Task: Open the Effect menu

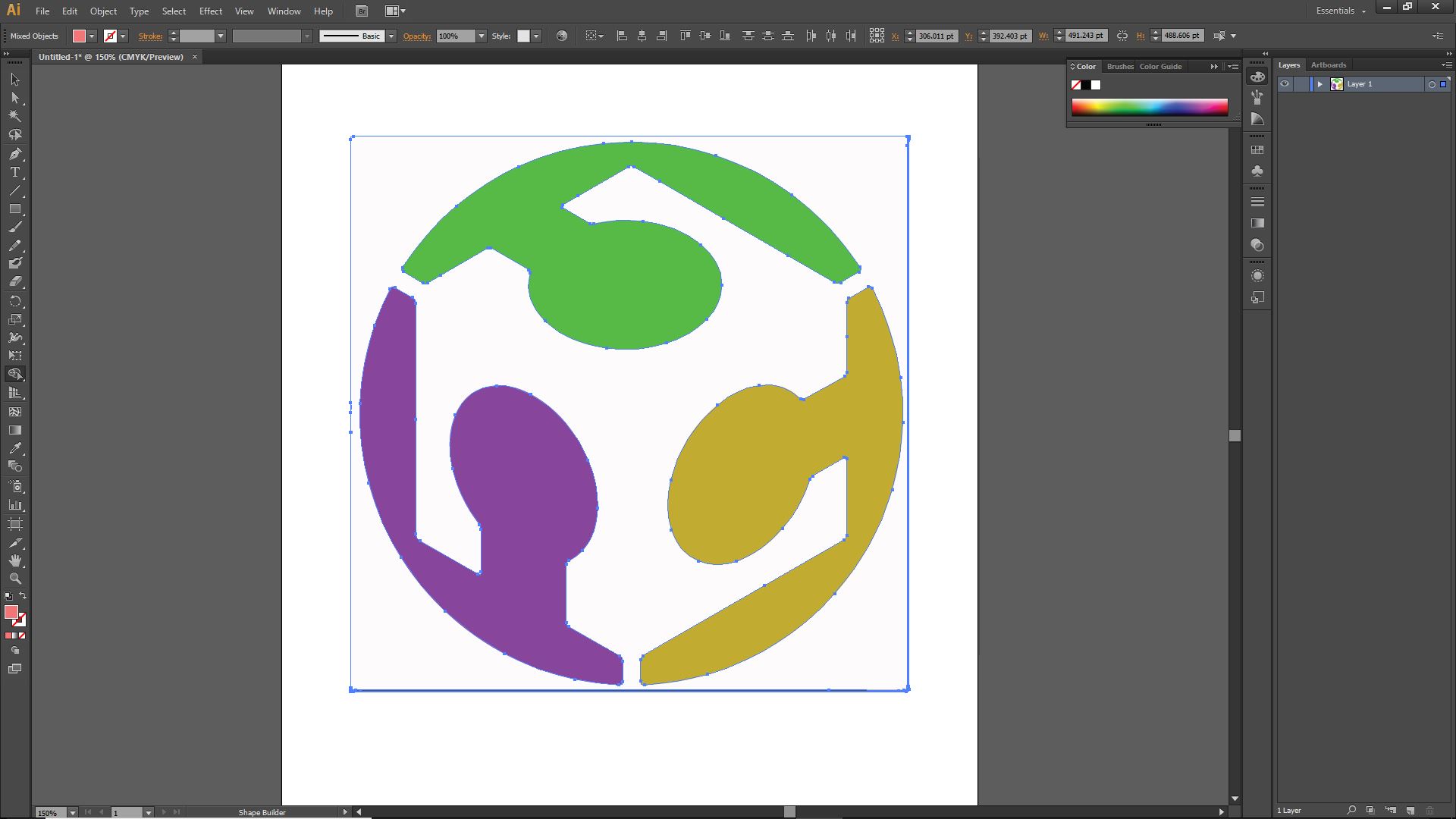Action: [210, 11]
